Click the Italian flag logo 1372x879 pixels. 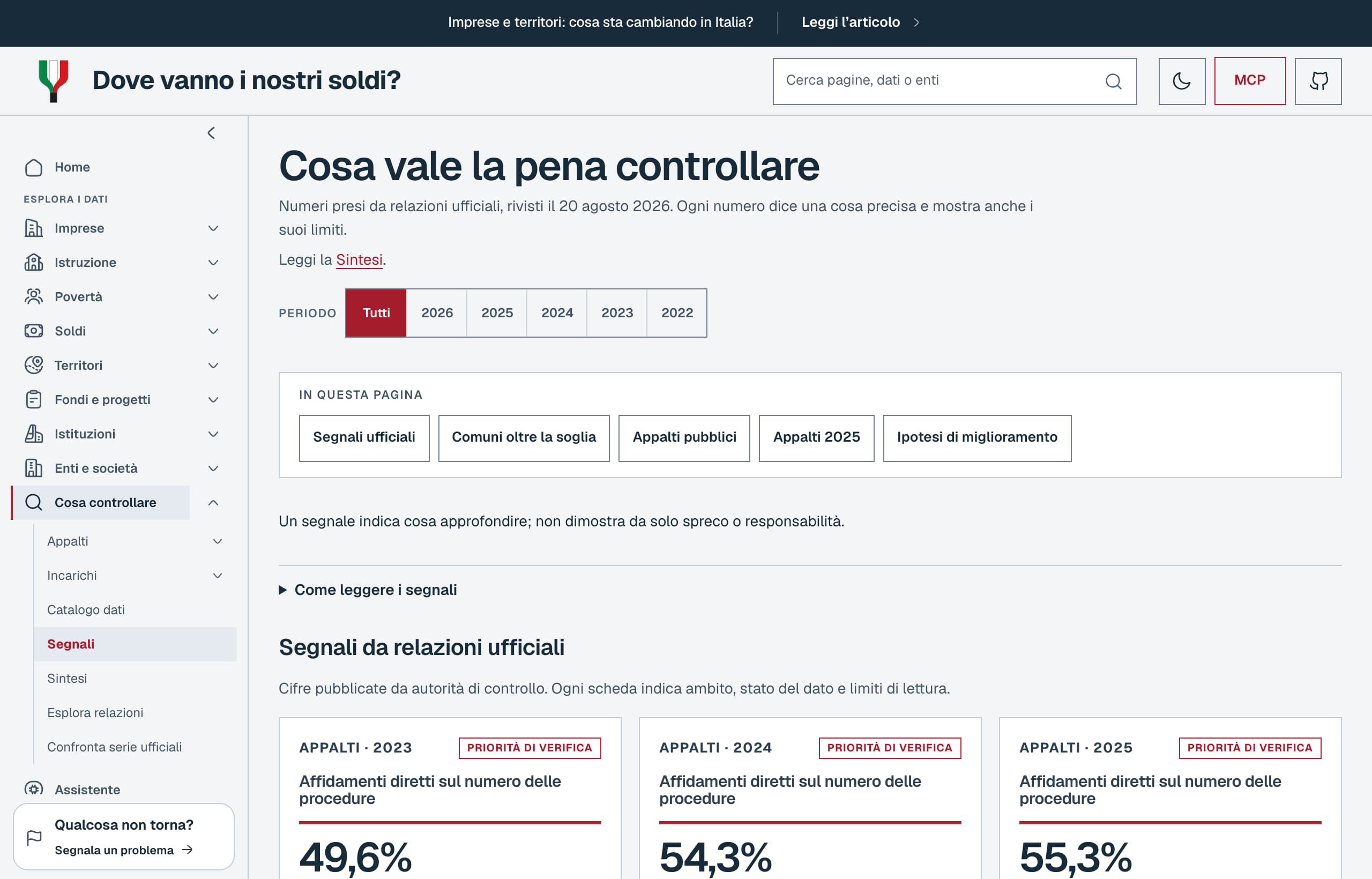pos(54,81)
